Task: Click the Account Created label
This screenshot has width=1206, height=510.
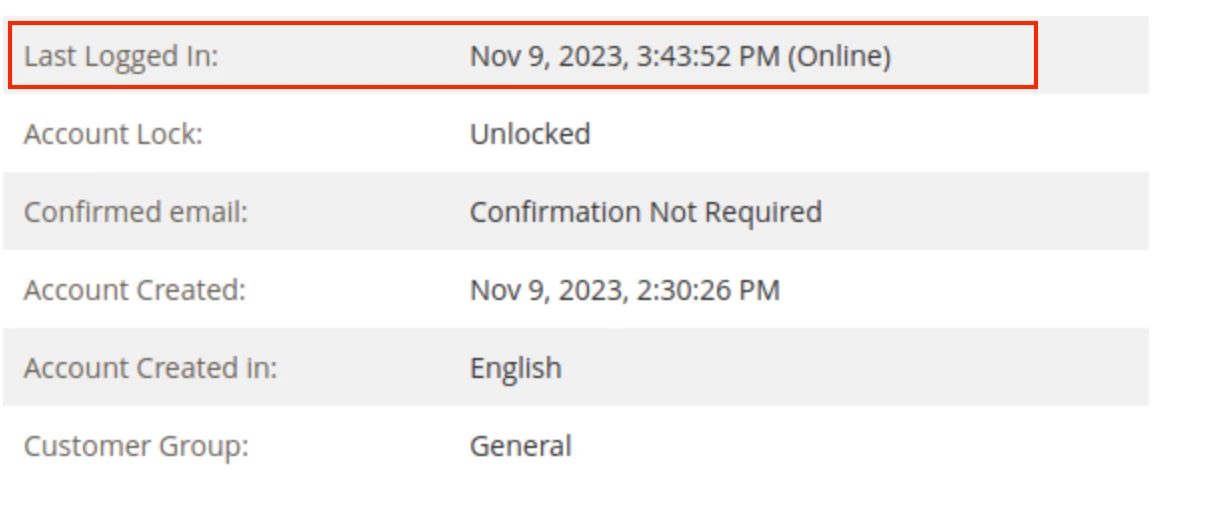Action: [135, 290]
